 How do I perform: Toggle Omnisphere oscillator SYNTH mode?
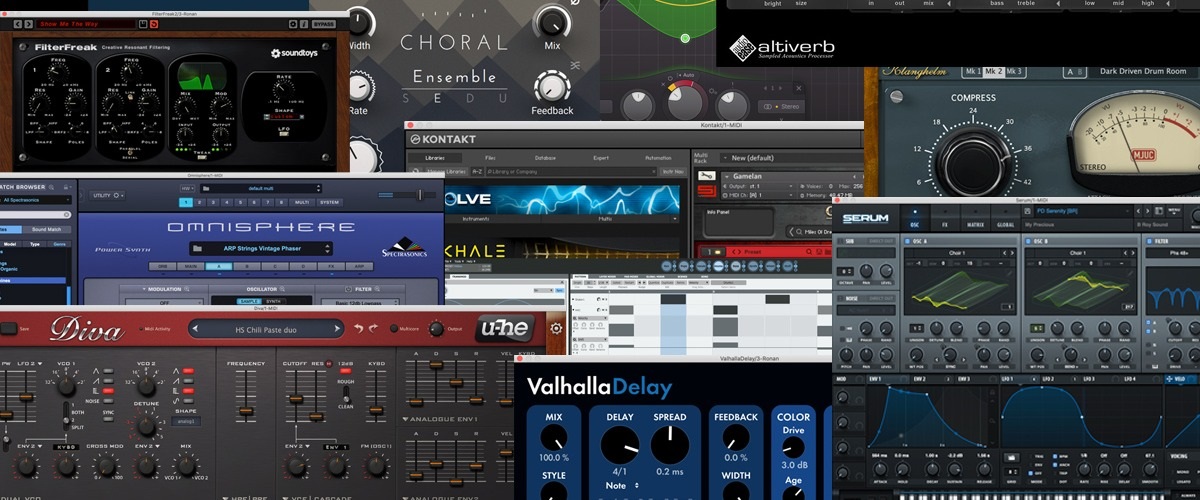coord(273,301)
